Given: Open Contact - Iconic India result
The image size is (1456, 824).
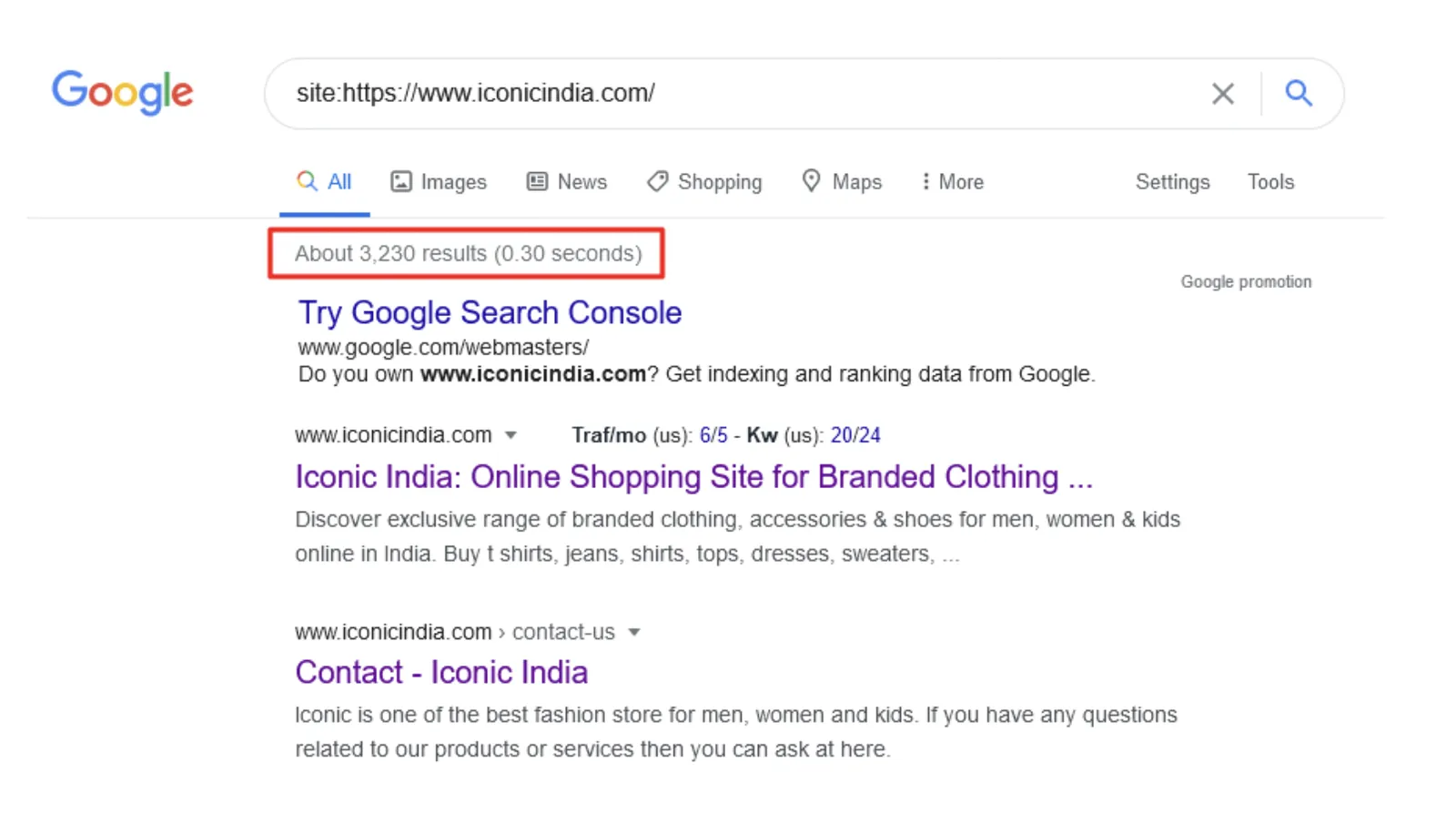Looking at the screenshot, I should [441, 672].
